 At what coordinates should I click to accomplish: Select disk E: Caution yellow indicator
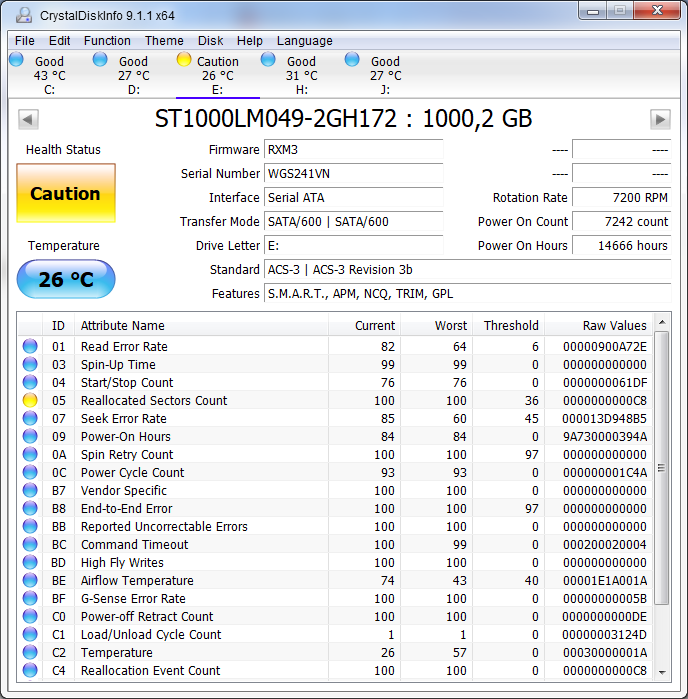[x=184, y=59]
